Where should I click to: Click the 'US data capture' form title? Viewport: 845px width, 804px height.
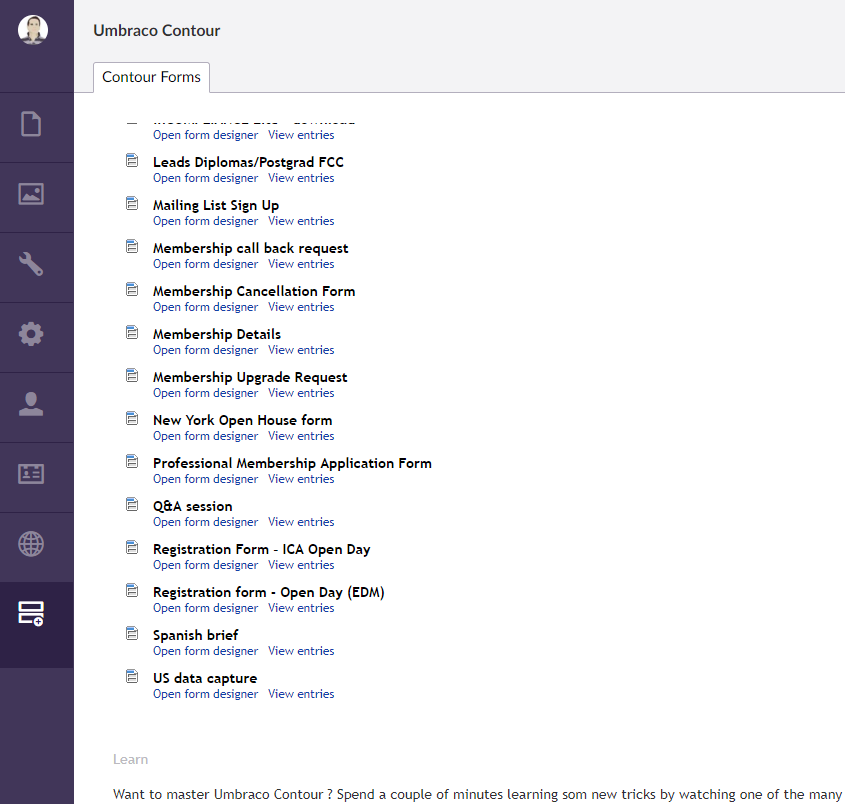(x=205, y=678)
